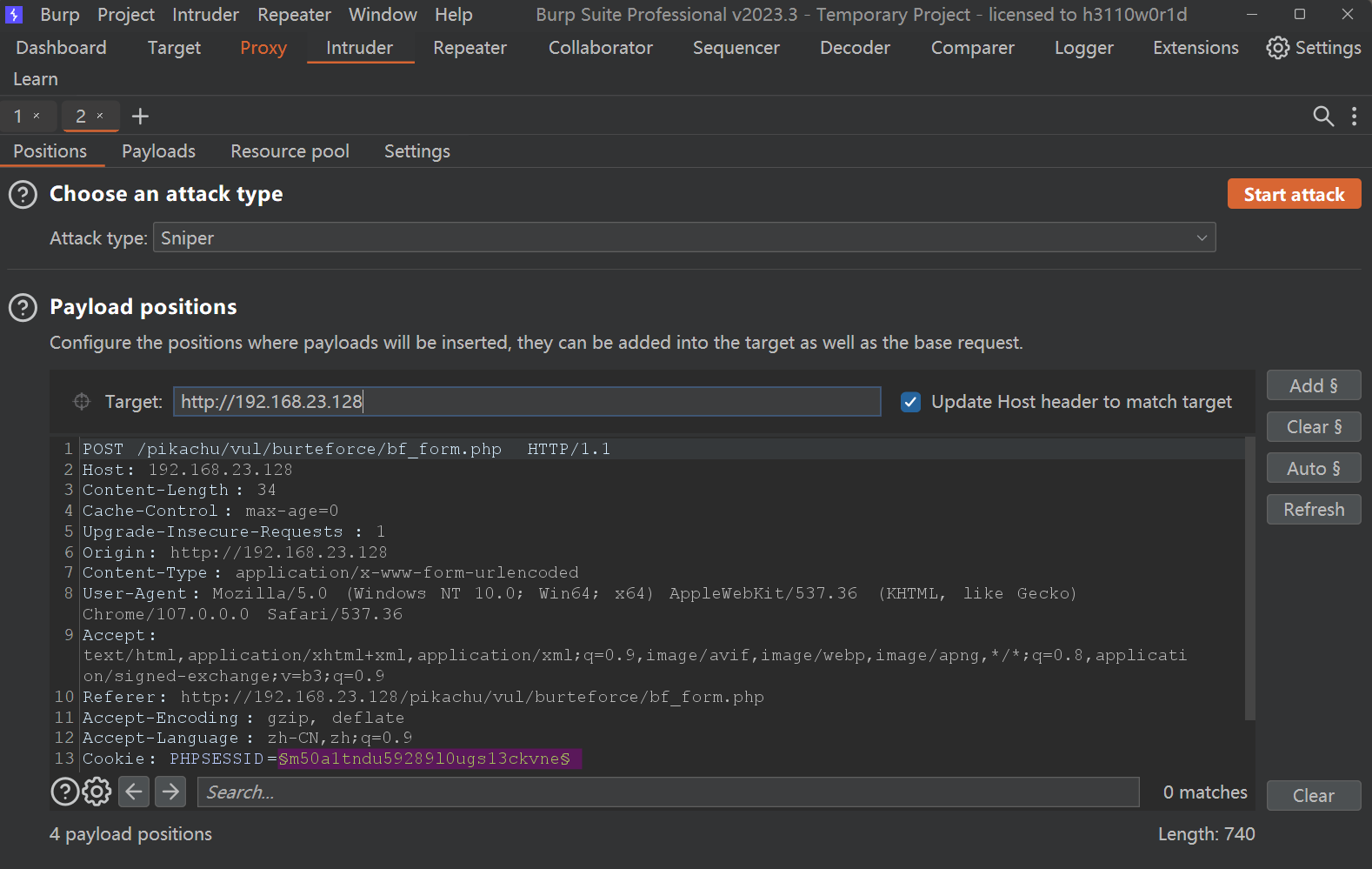Screen dimensions: 1372x869
Task: Open help for Payload positions section
Action: [23, 307]
